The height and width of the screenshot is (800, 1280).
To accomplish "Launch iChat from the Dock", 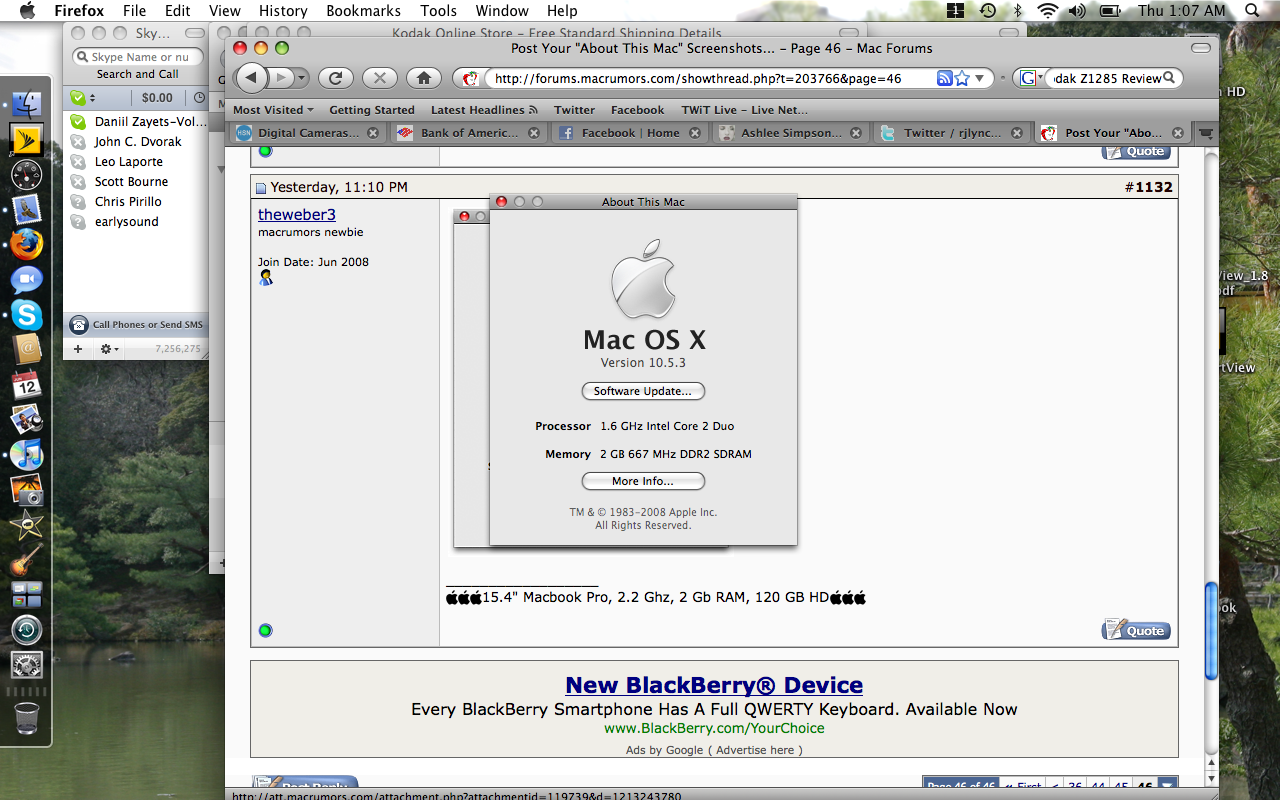I will (27, 280).
